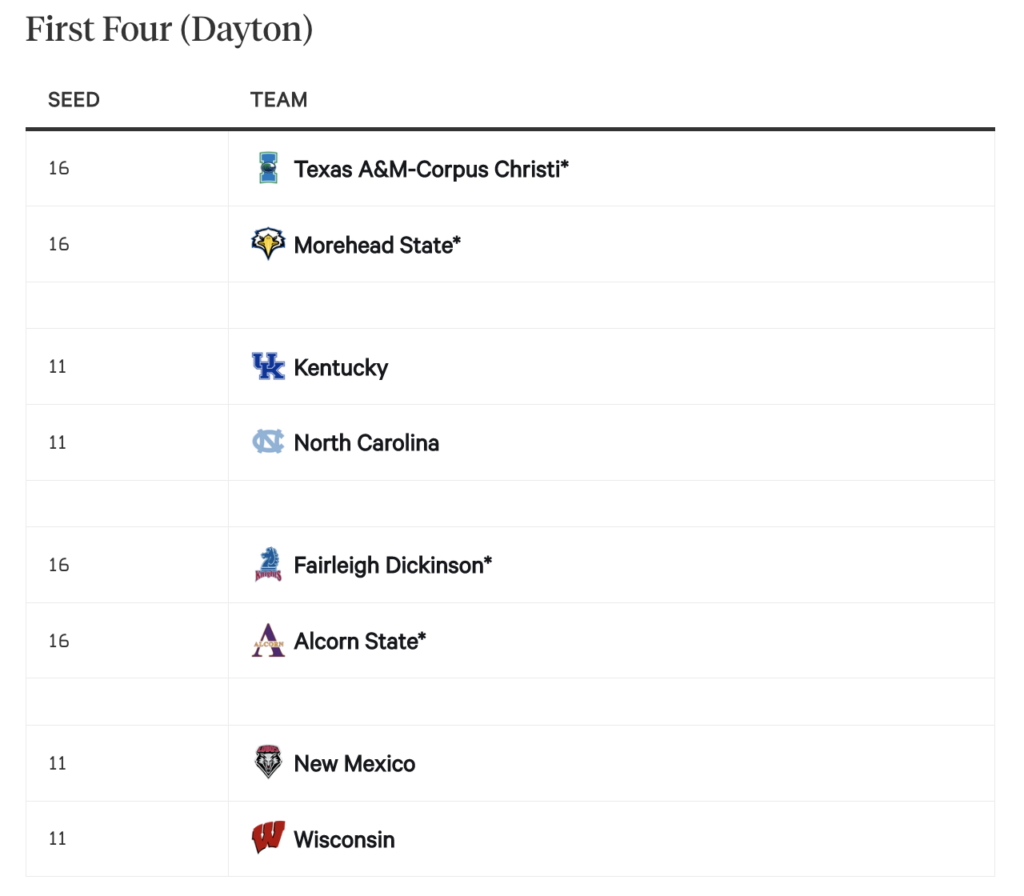
Task: Click the TEAM column header
Action: point(279,100)
